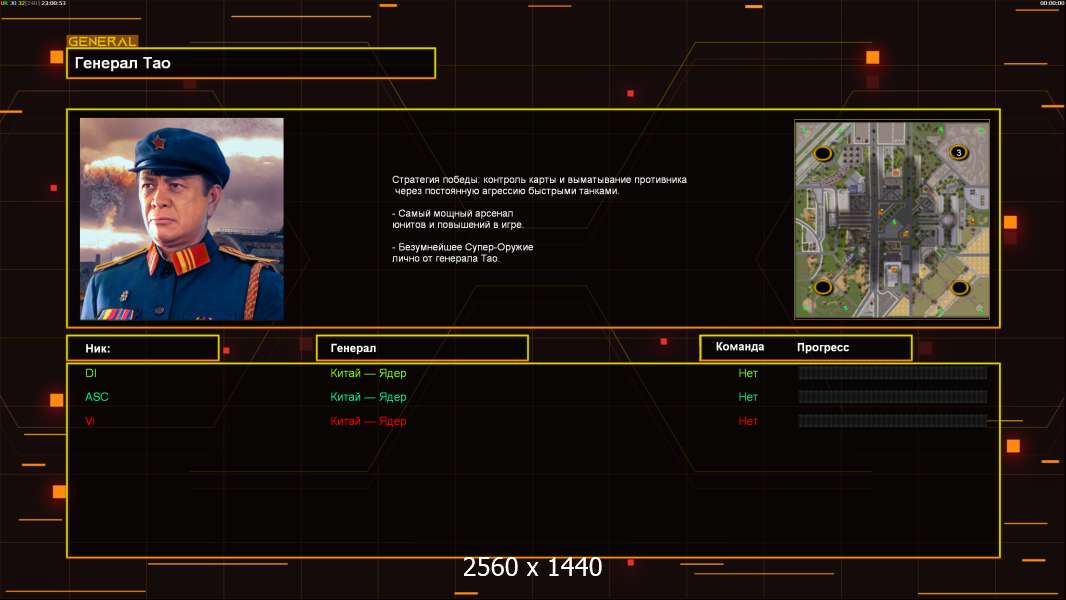Click team value 'Нет' for player ASC
Viewport: 1066px width, 600px height.
click(x=748, y=397)
